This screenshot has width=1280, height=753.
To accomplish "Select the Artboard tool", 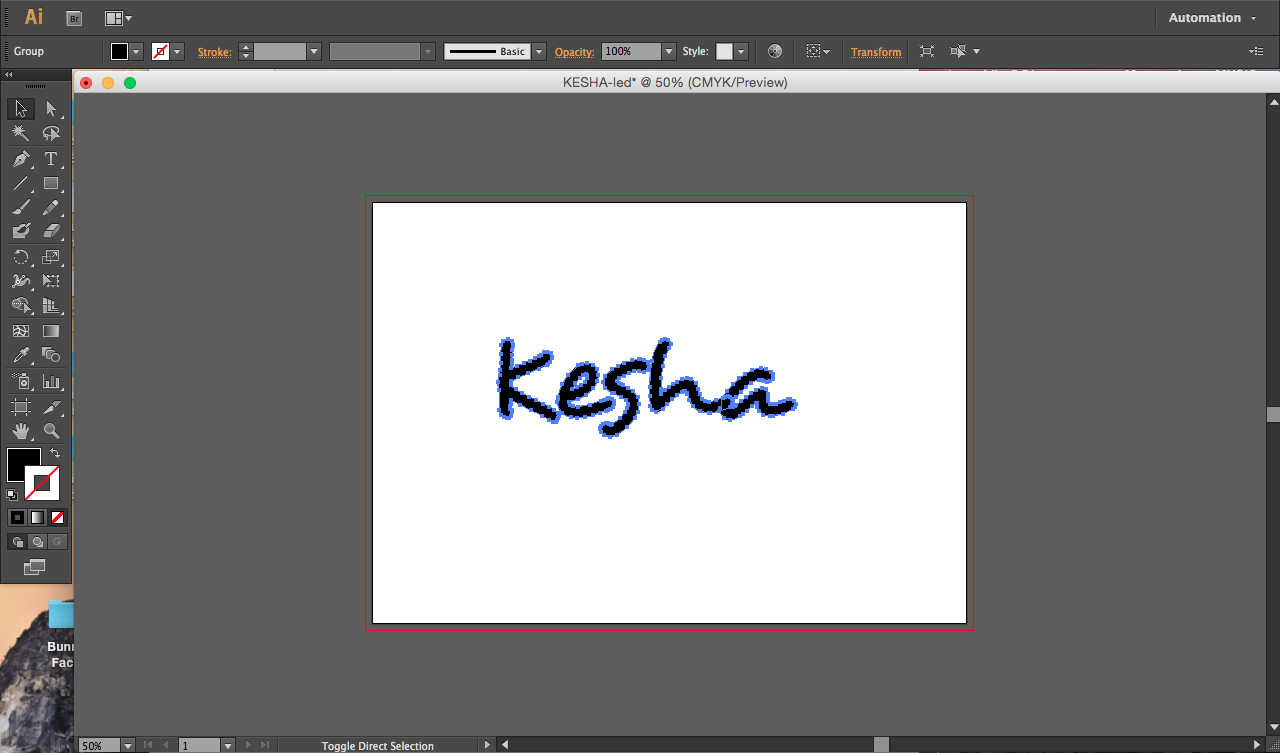I will 21,406.
